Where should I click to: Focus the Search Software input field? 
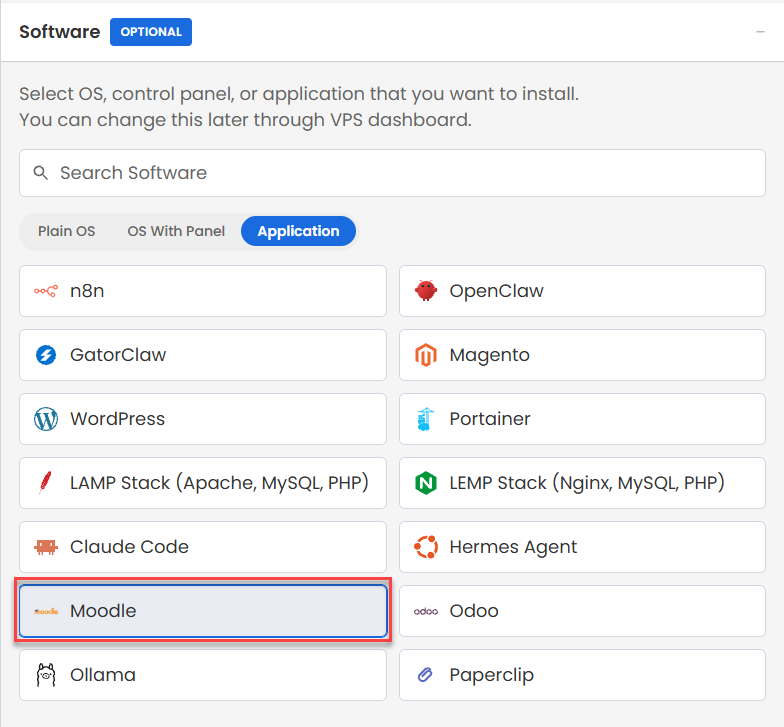click(392, 173)
